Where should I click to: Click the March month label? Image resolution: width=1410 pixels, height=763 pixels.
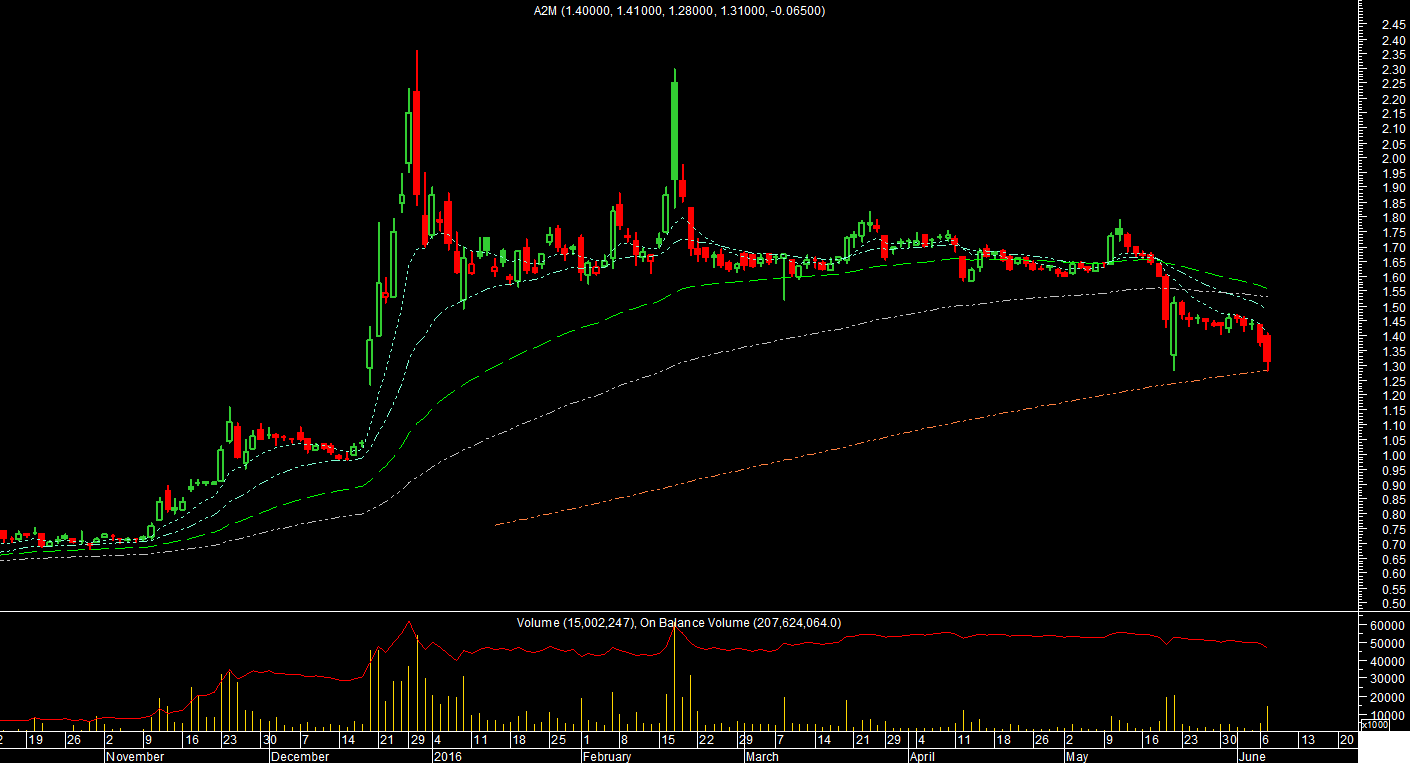pos(763,757)
